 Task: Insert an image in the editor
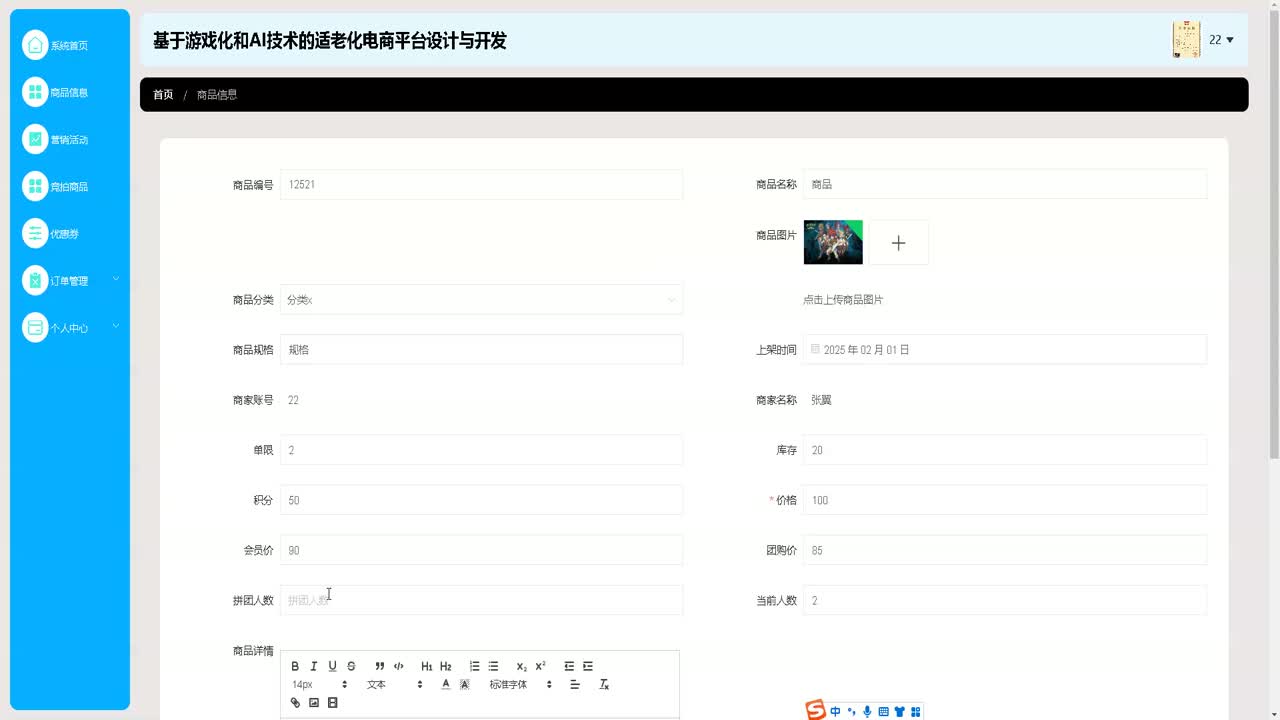(x=313, y=703)
